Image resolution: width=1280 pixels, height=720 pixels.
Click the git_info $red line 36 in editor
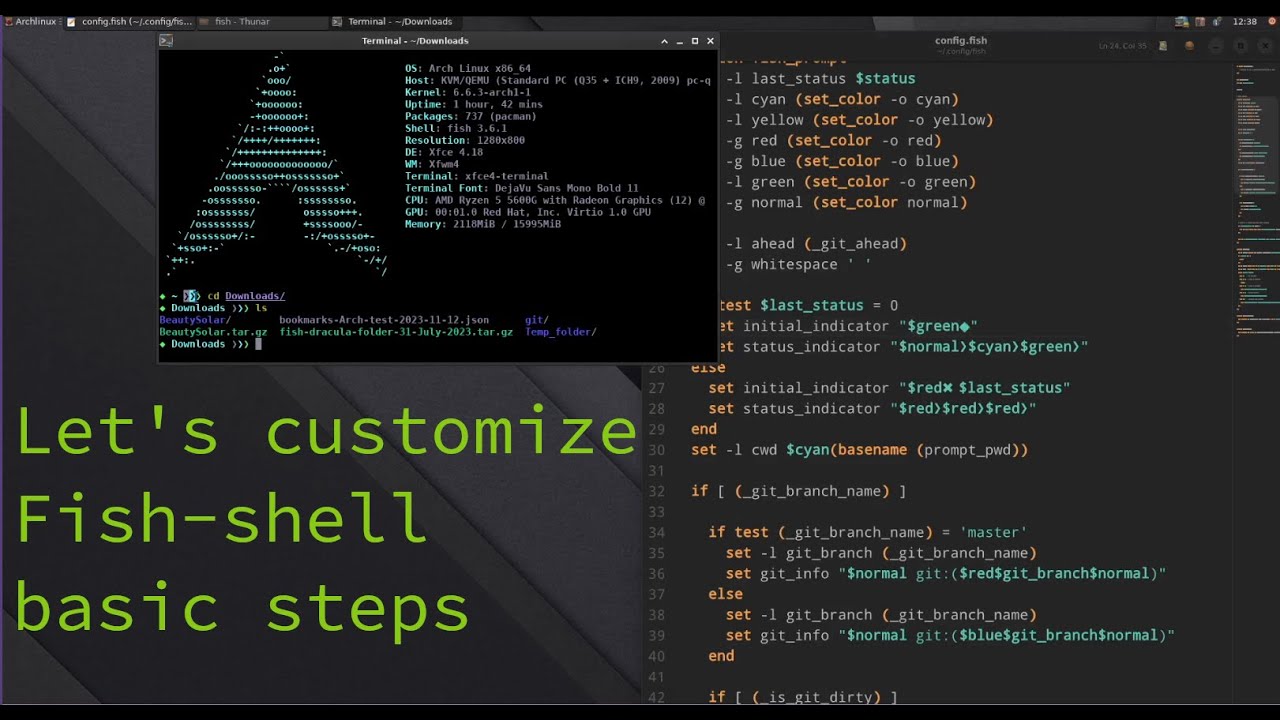tap(946, 574)
